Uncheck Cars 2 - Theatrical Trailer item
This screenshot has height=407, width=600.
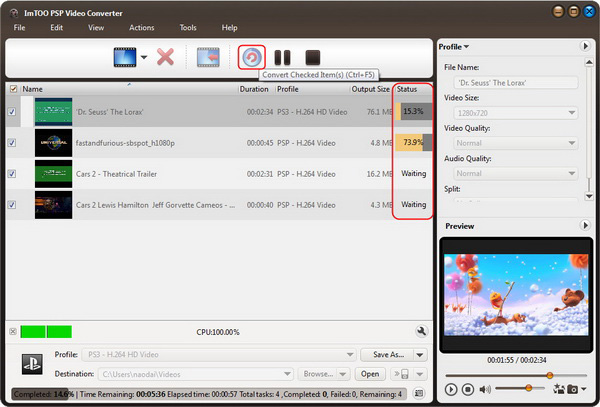pyautogui.click(x=12, y=174)
